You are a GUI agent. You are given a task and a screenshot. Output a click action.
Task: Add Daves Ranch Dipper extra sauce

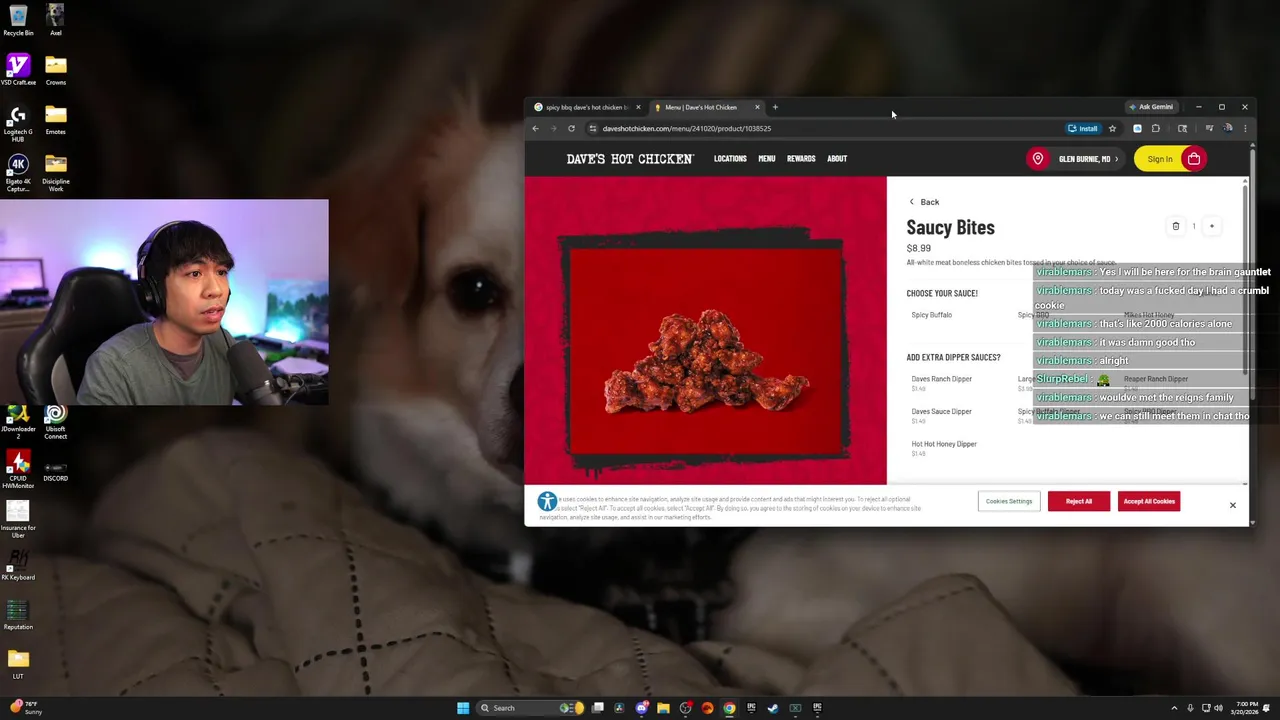(941, 383)
